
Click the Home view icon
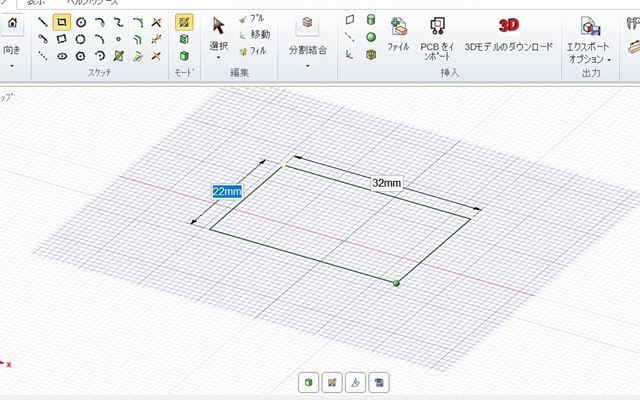[x=12, y=22]
